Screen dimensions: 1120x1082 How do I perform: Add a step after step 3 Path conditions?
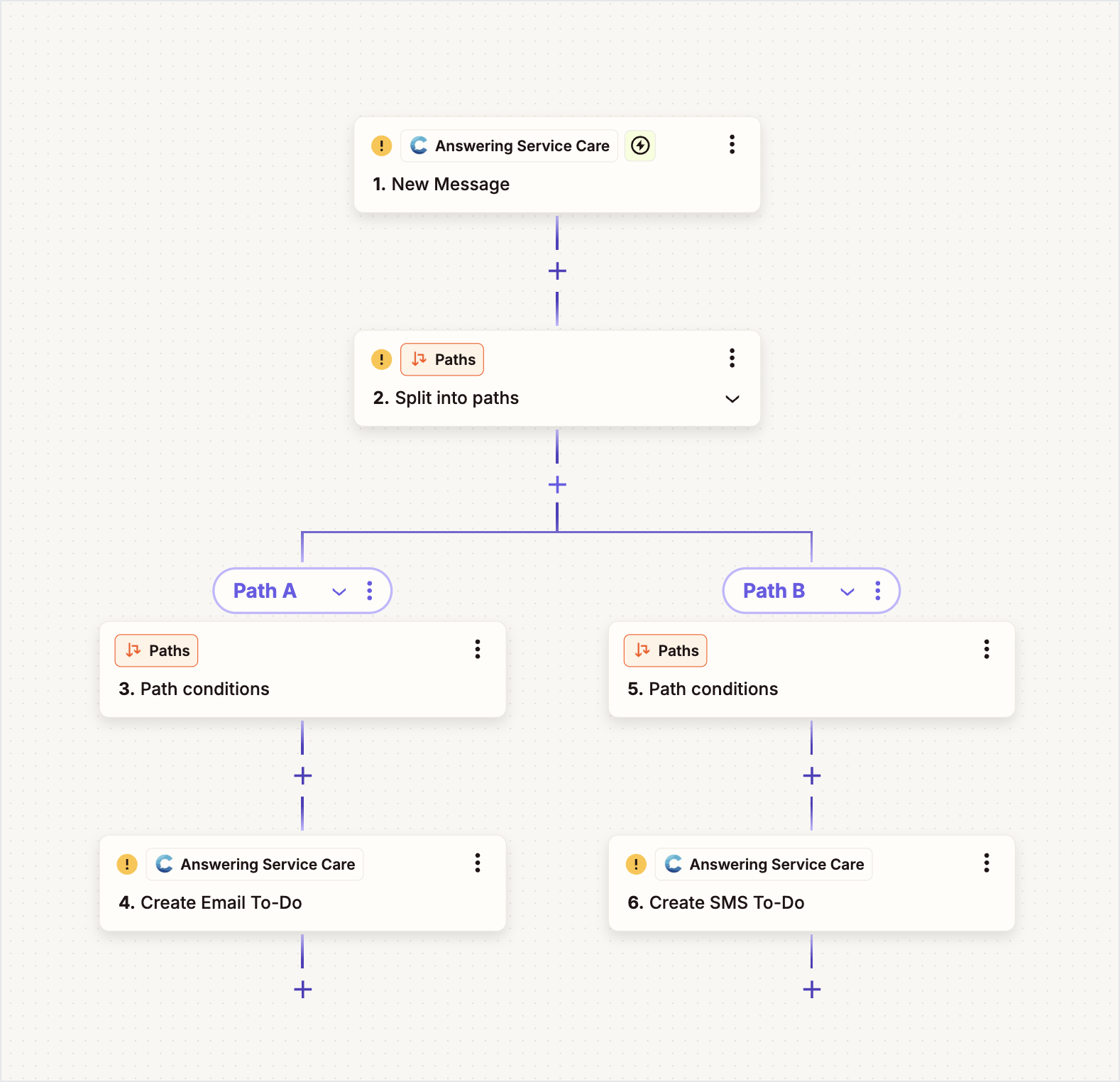click(303, 776)
